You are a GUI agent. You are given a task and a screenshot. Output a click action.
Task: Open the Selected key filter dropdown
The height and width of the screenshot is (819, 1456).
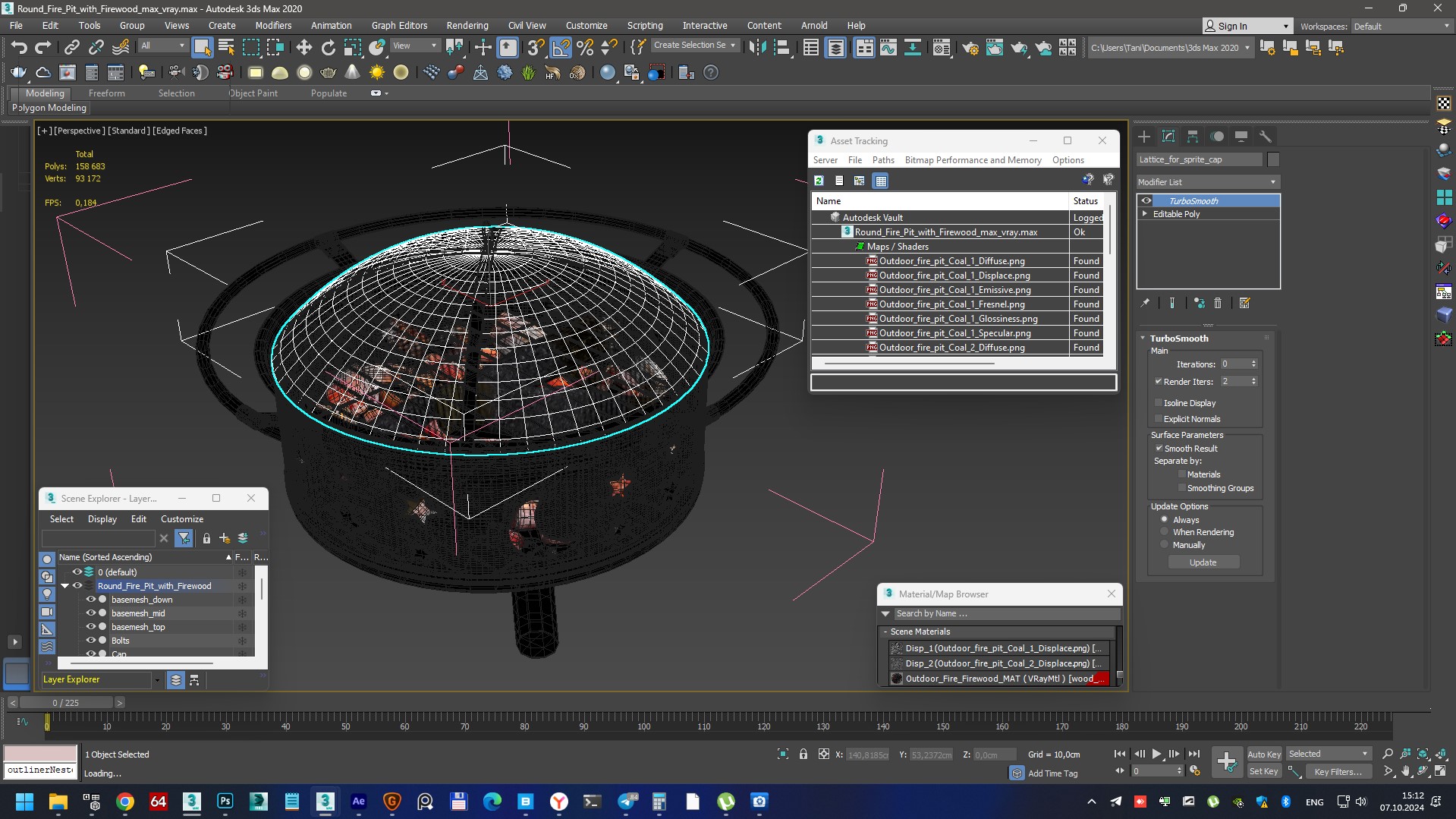[1328, 754]
